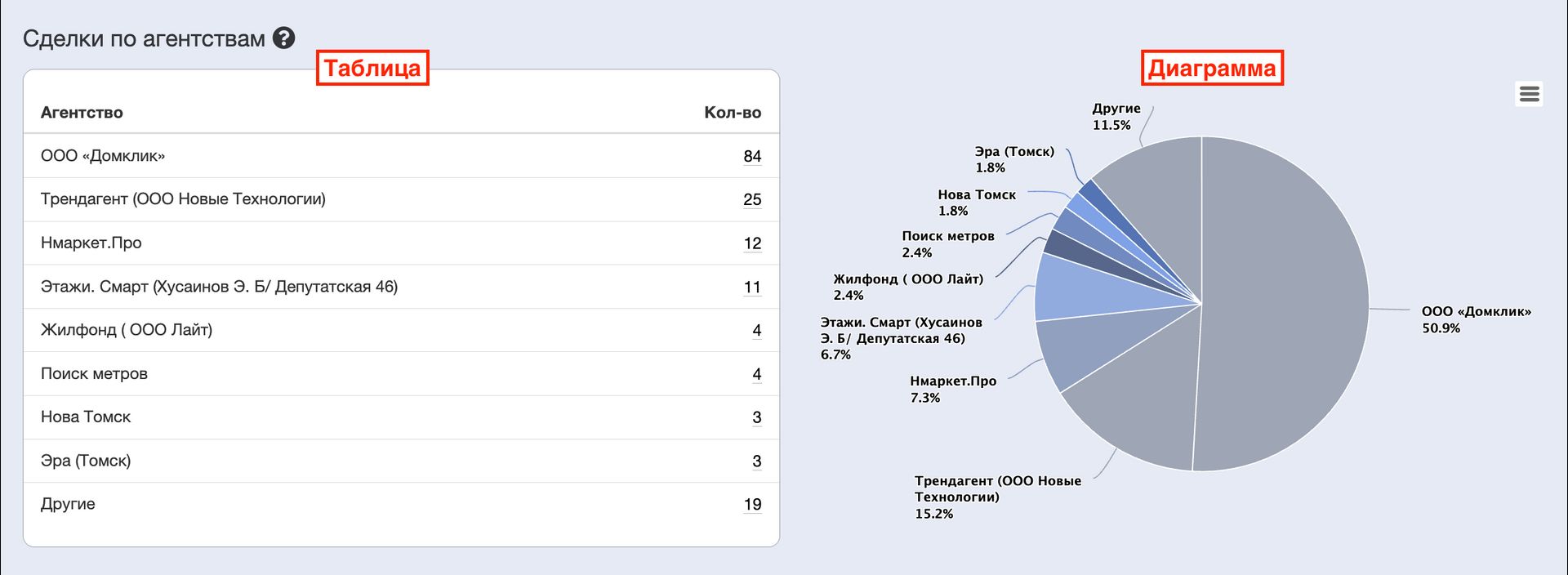
Task: Select Трендагент (ООО Новые Технологии) row name
Action: (x=183, y=199)
